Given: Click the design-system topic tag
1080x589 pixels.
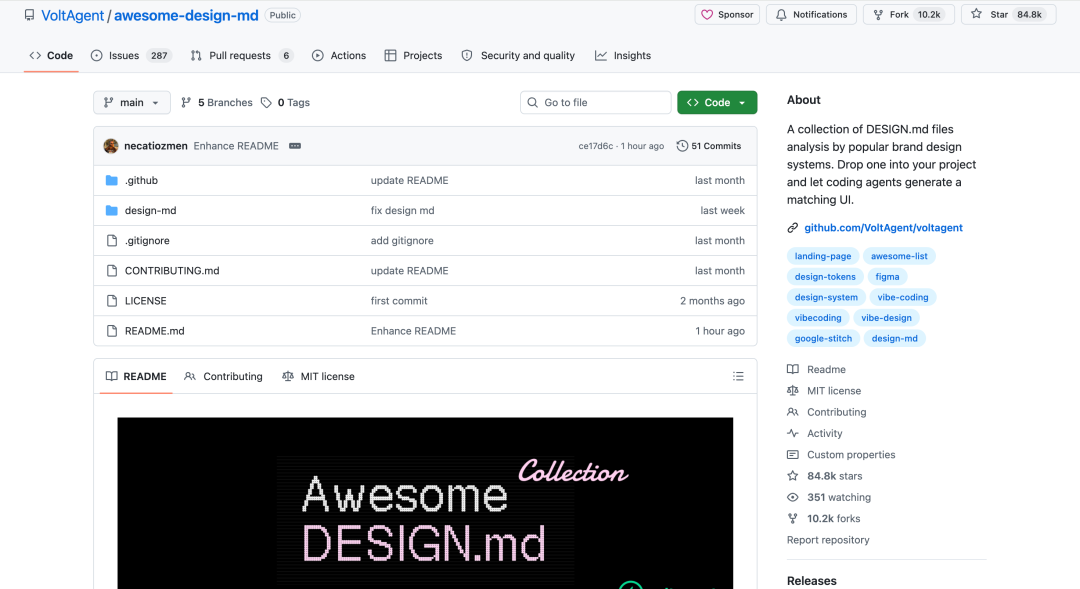Looking at the screenshot, I should [x=826, y=298].
